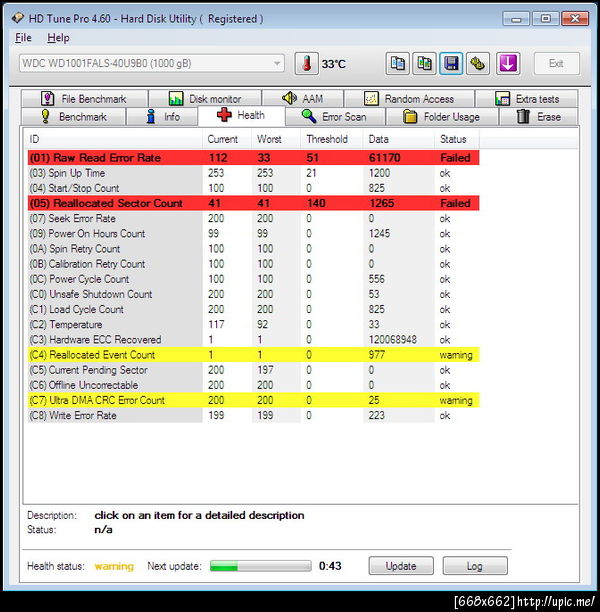
Task: Click the temperature thermometer icon
Action: pos(306,63)
